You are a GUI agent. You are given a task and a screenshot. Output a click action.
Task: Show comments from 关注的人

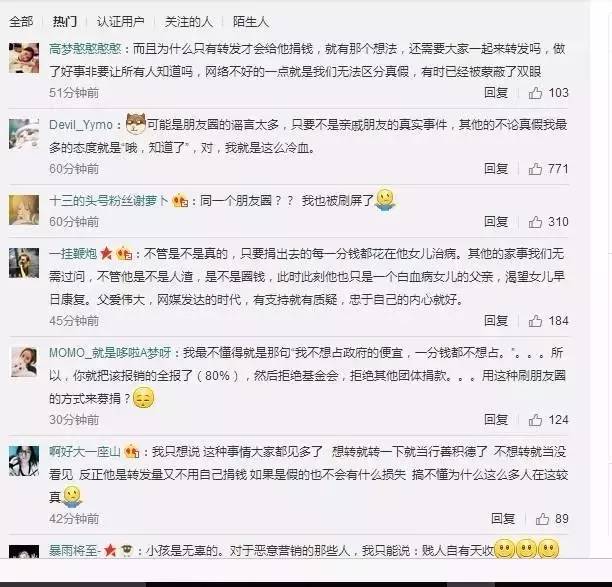(189, 22)
